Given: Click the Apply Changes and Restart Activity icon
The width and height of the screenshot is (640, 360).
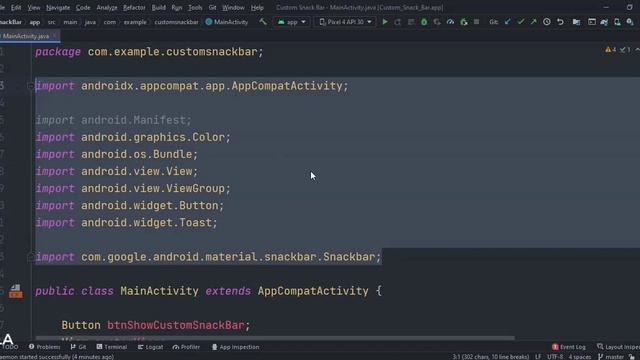Looking at the screenshot, I should coord(398,22).
